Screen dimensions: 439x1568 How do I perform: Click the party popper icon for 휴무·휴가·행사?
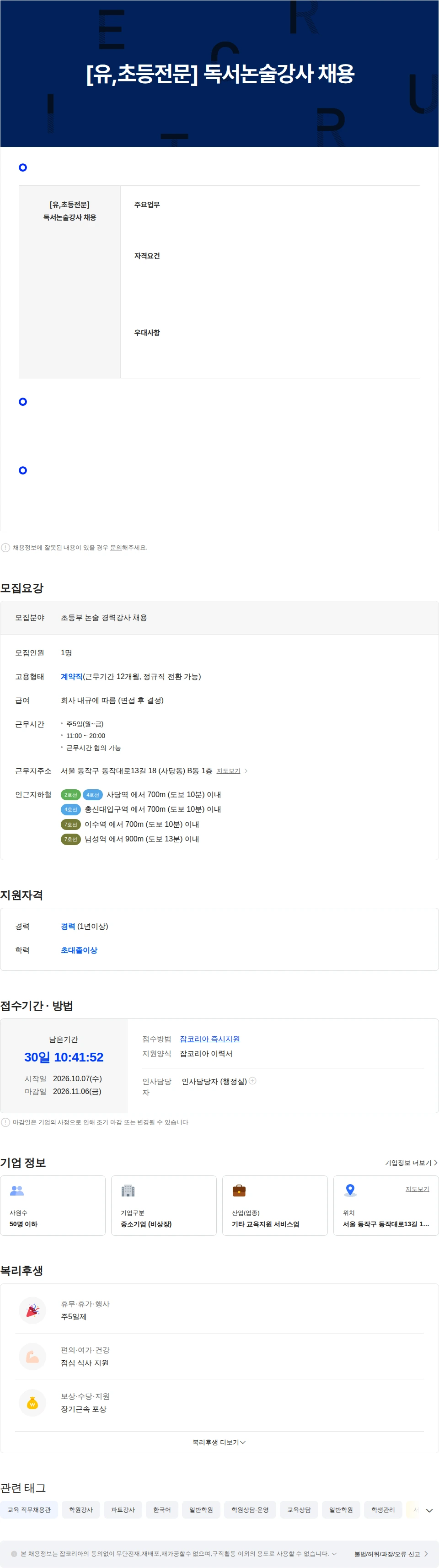pyautogui.click(x=33, y=1310)
